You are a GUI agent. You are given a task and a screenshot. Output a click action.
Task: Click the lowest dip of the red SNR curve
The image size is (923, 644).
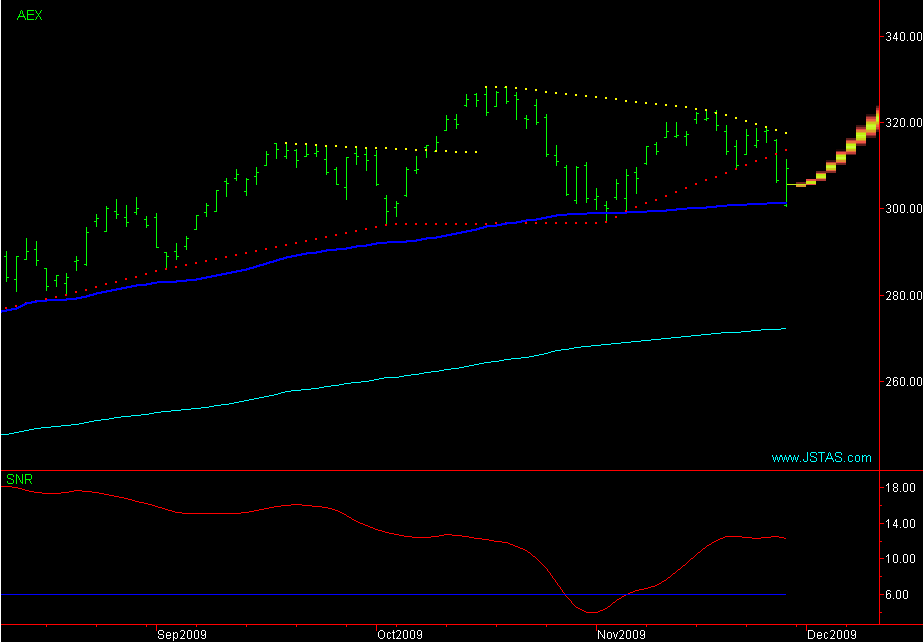point(591,612)
